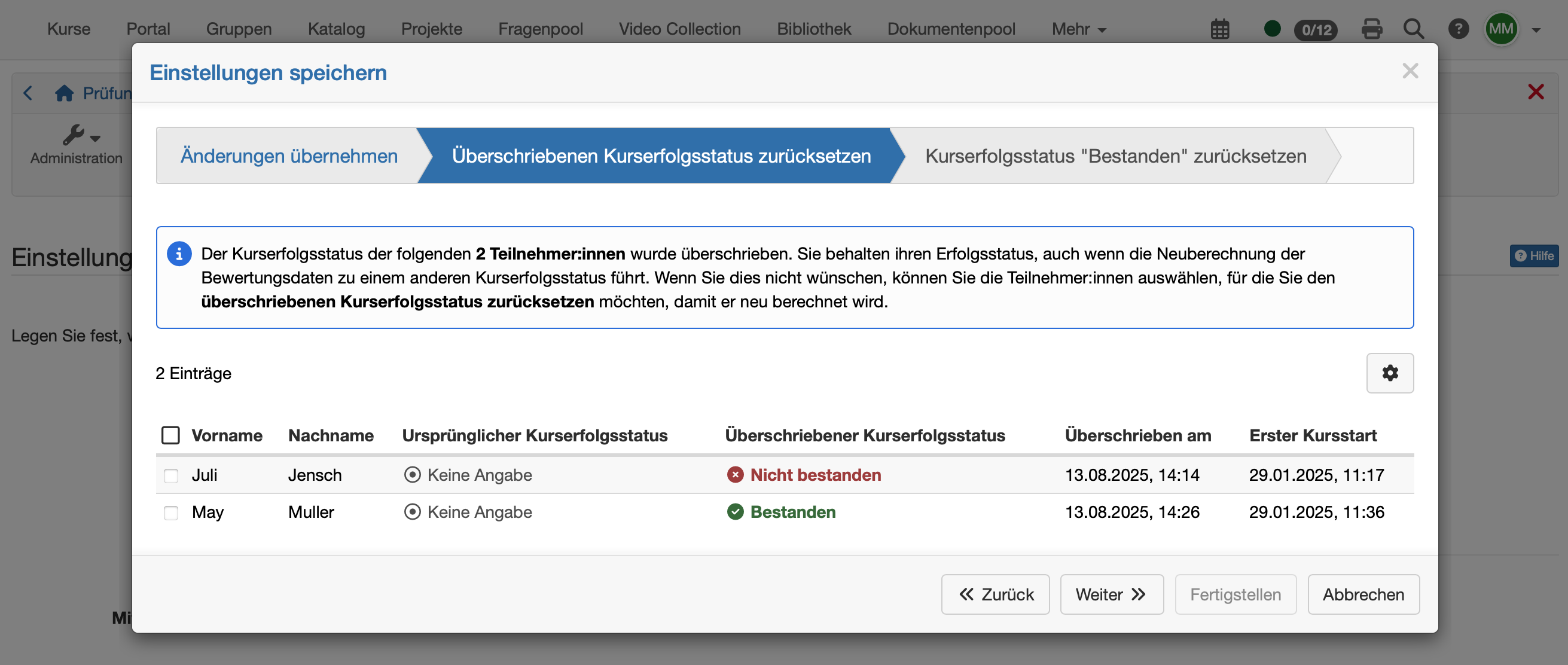
Task: Check the select-all checkbox in the table header
Action: tap(170, 435)
